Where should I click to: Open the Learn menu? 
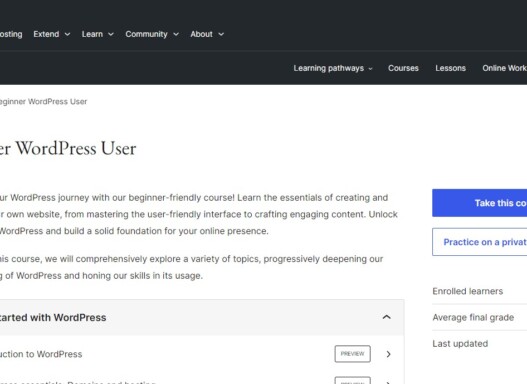click(98, 34)
